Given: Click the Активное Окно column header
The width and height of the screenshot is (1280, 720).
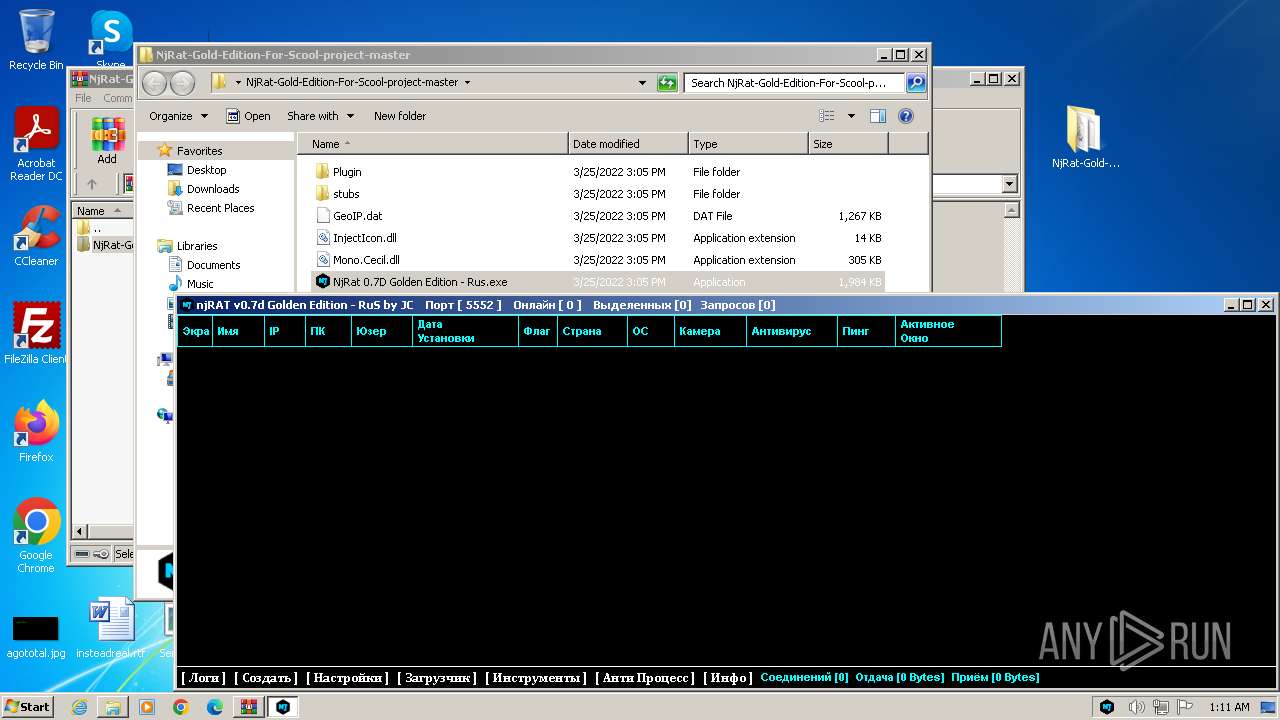Looking at the screenshot, I should [x=948, y=331].
